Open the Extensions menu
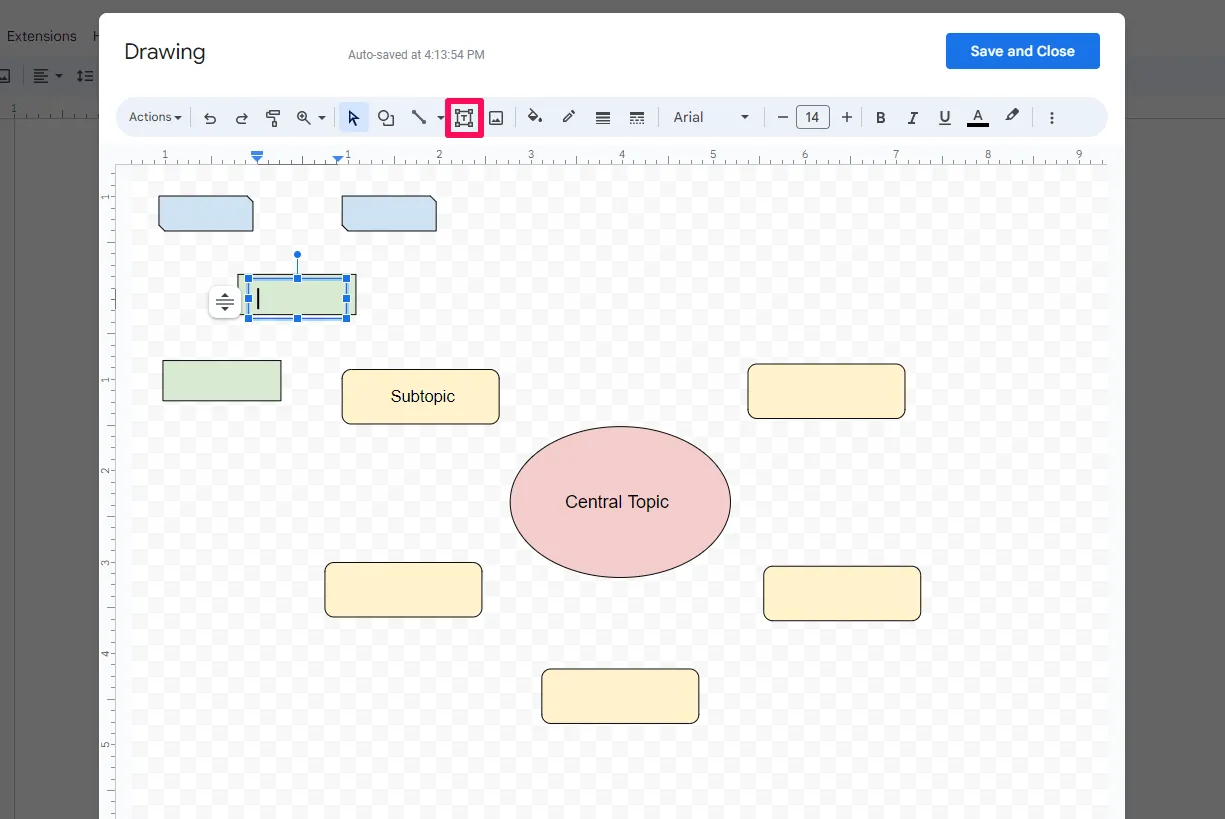The image size is (1225, 819). pyautogui.click(x=41, y=36)
